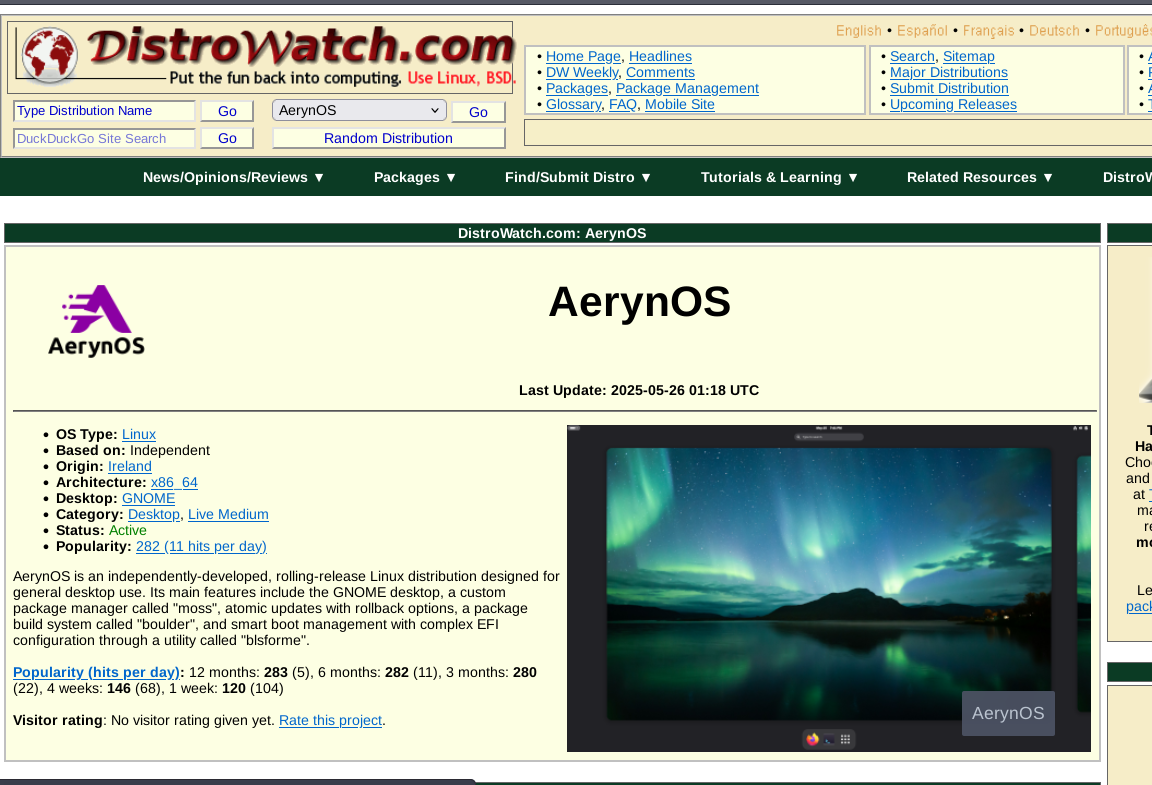Open the AerynOS distribution dropdown
This screenshot has width=1152, height=785.
tap(359, 111)
